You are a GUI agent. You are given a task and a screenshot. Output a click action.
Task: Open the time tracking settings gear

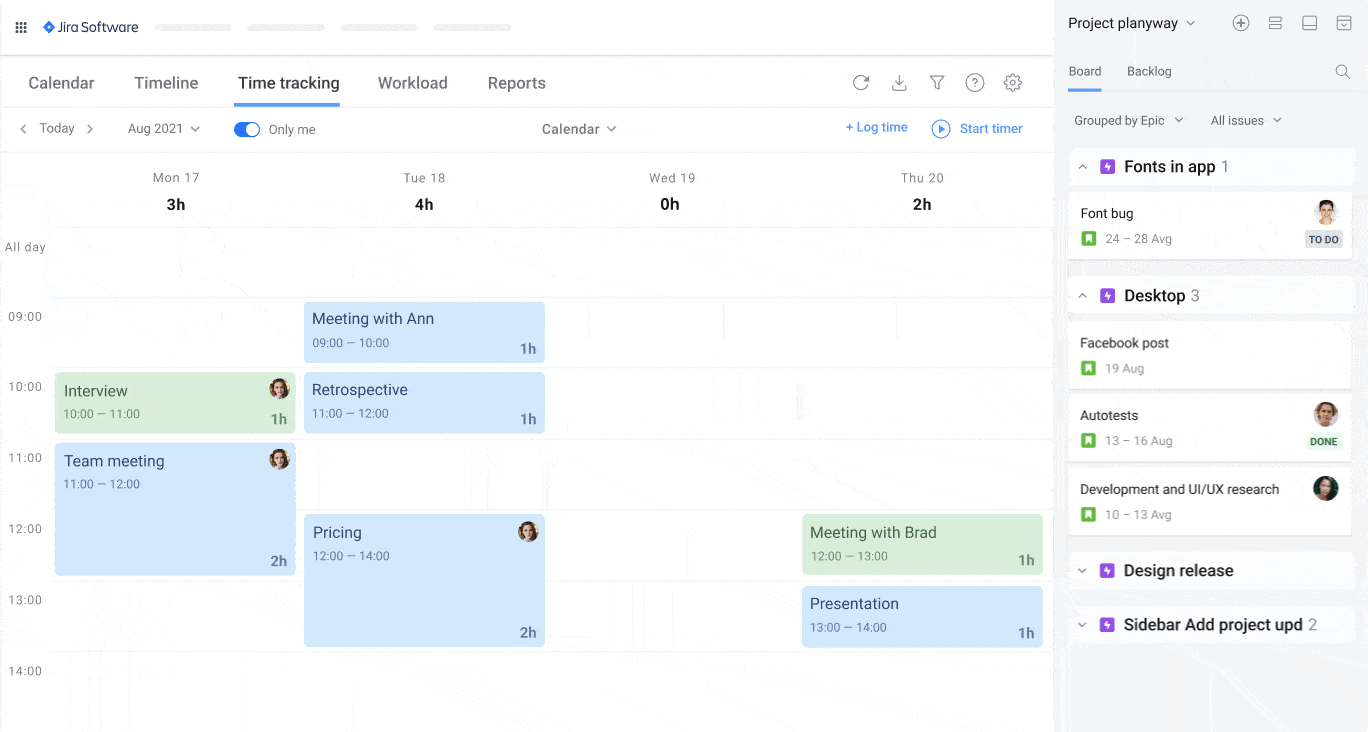tap(1012, 83)
